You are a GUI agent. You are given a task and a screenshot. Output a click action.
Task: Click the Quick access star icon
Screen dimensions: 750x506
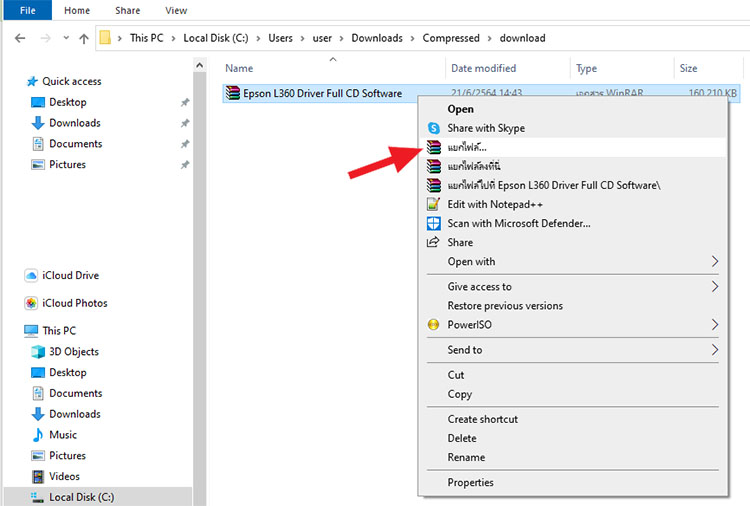pos(32,81)
